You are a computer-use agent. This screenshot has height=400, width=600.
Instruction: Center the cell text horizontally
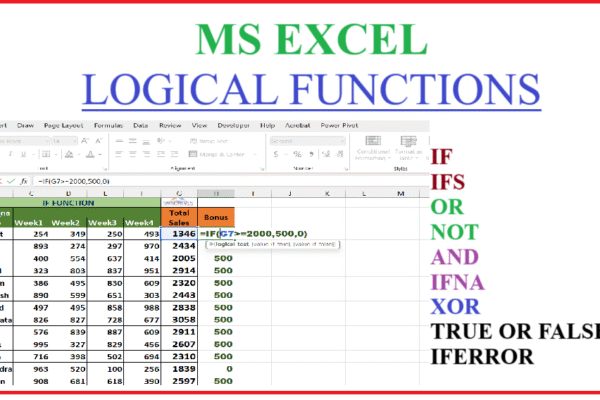click(133, 154)
